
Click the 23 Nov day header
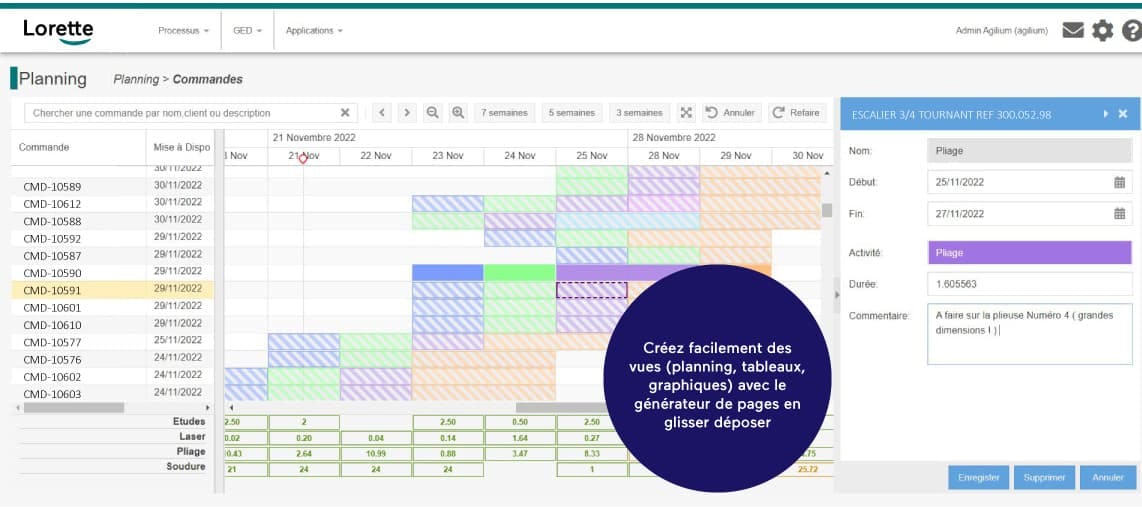(x=448, y=156)
